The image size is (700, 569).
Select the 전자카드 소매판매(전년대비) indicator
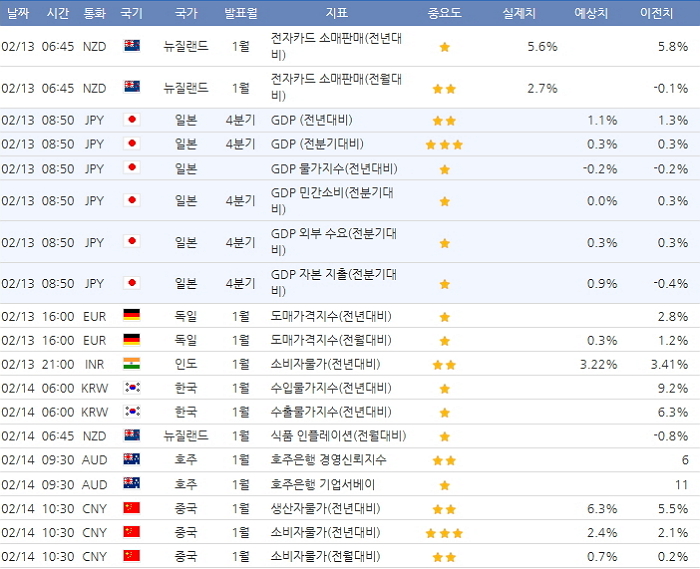pos(336,46)
